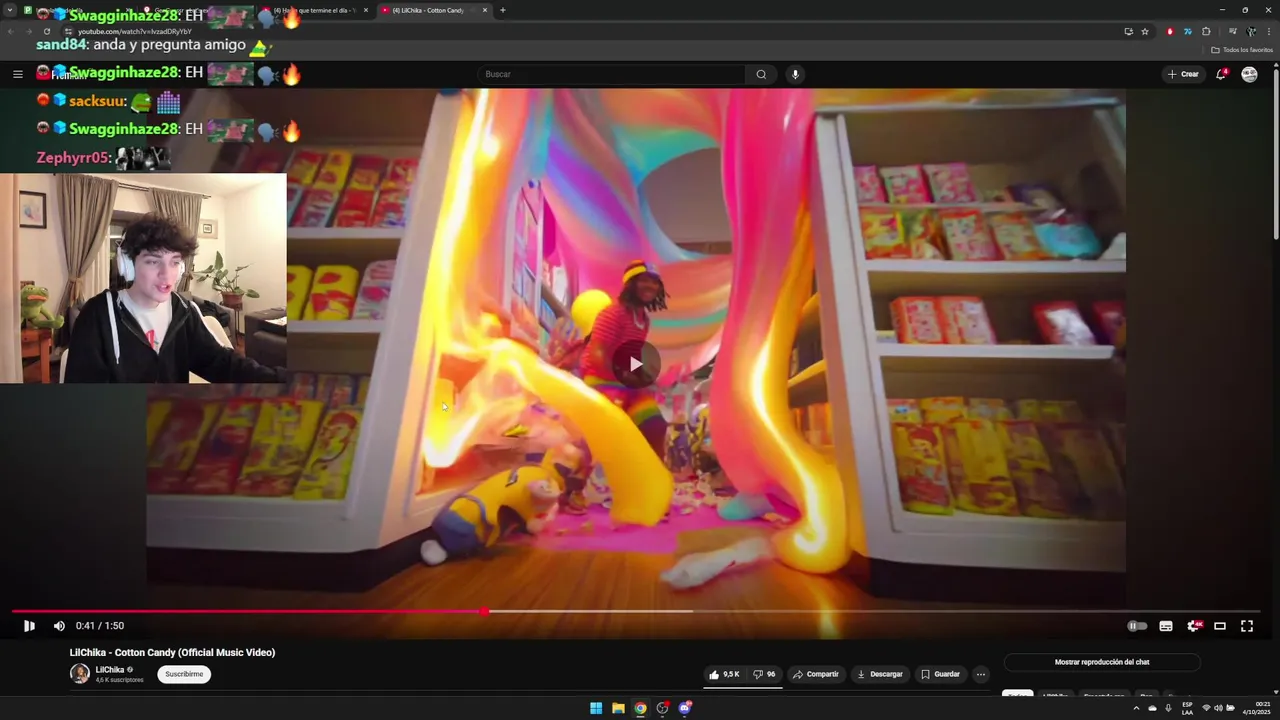Click the Crear button
Viewport: 1280px width, 720px height.
1183,74
